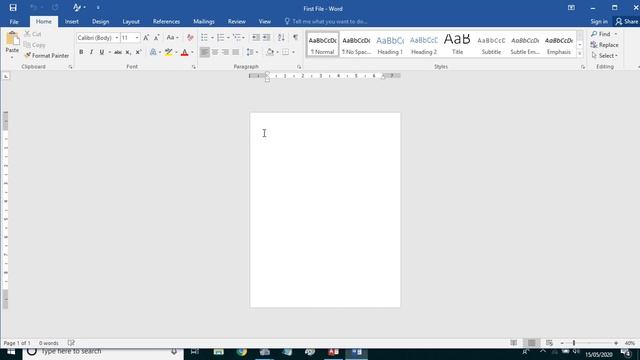
Task: Click the Replace button
Action: pos(604,45)
